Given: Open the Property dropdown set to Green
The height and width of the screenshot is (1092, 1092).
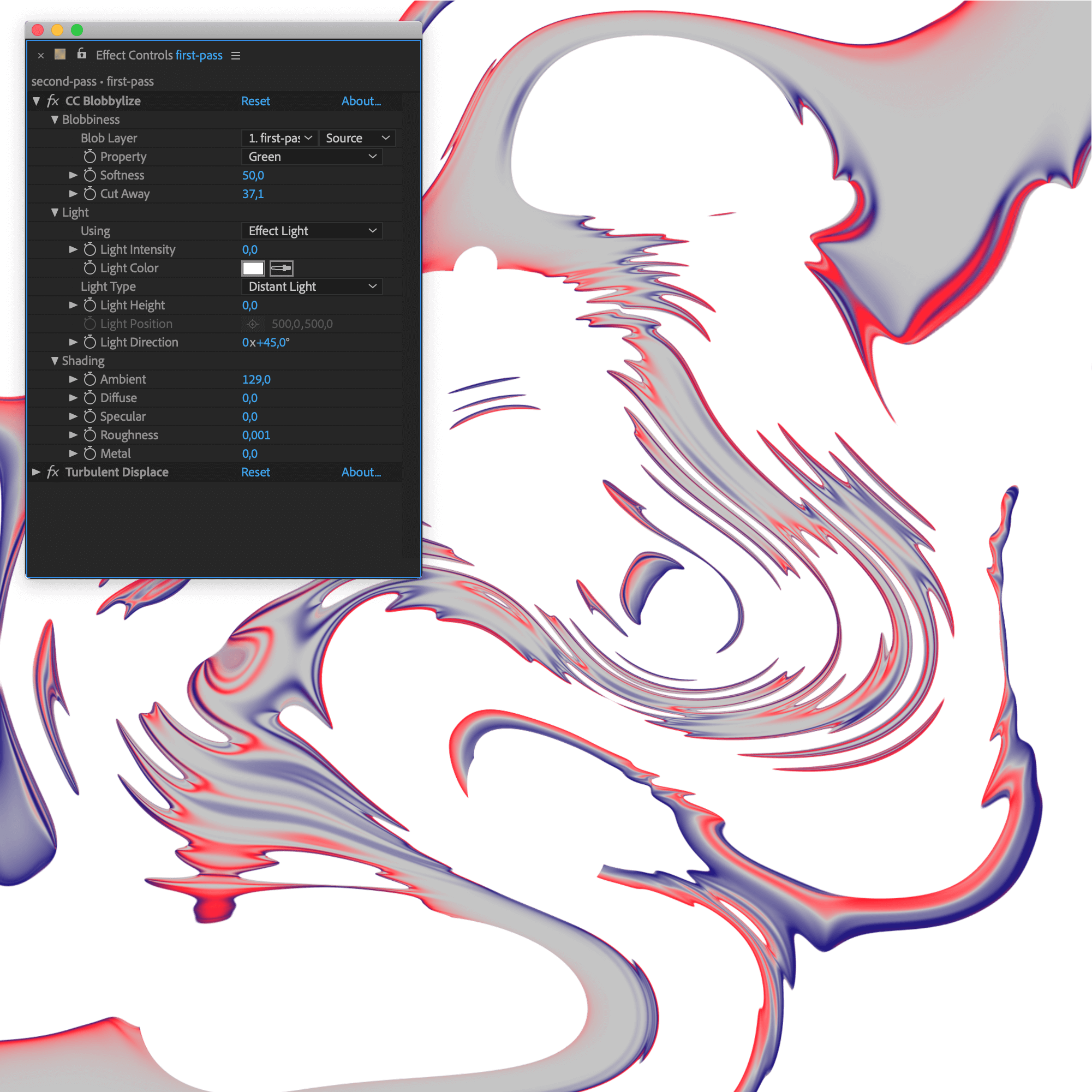Looking at the screenshot, I should [x=312, y=157].
